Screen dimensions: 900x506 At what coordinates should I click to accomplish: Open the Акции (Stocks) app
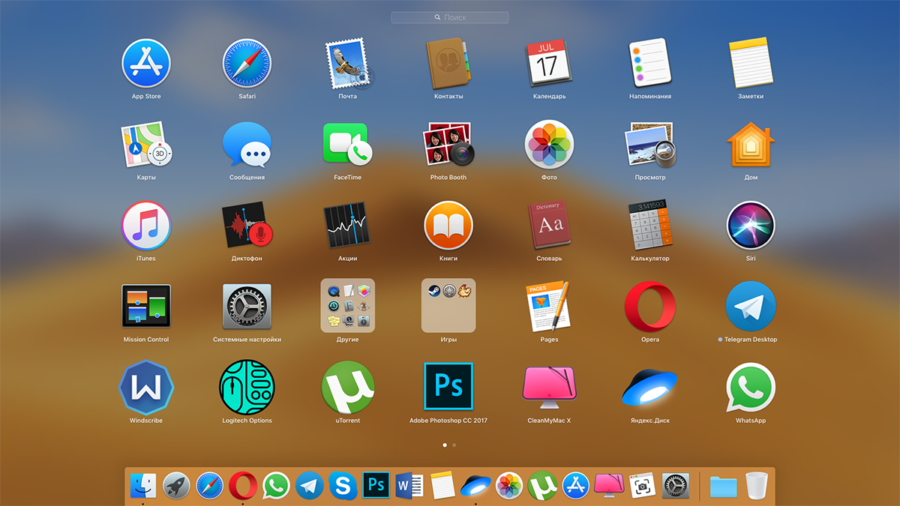click(347, 226)
